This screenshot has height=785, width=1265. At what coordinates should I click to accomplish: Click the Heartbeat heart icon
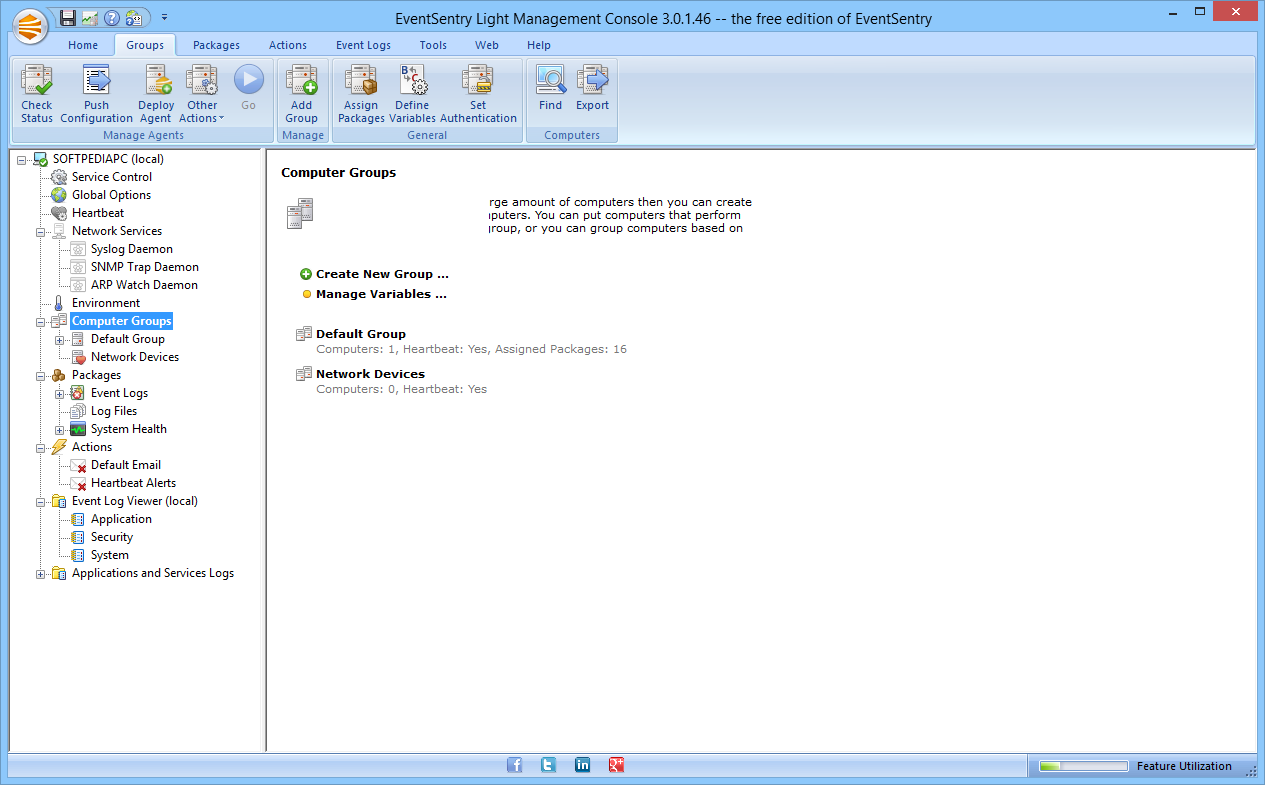click(x=59, y=213)
